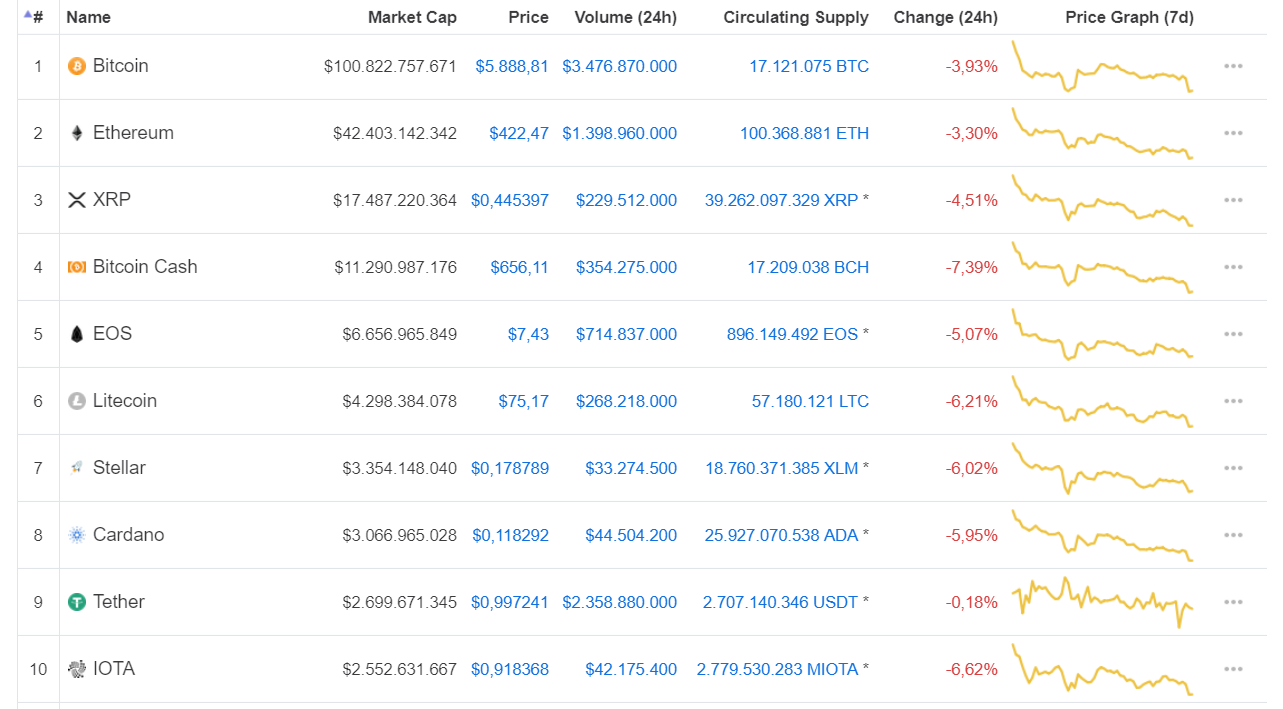Image resolution: width=1283 pixels, height=709 pixels.
Task: Click the XRP logo icon
Action: (77, 199)
